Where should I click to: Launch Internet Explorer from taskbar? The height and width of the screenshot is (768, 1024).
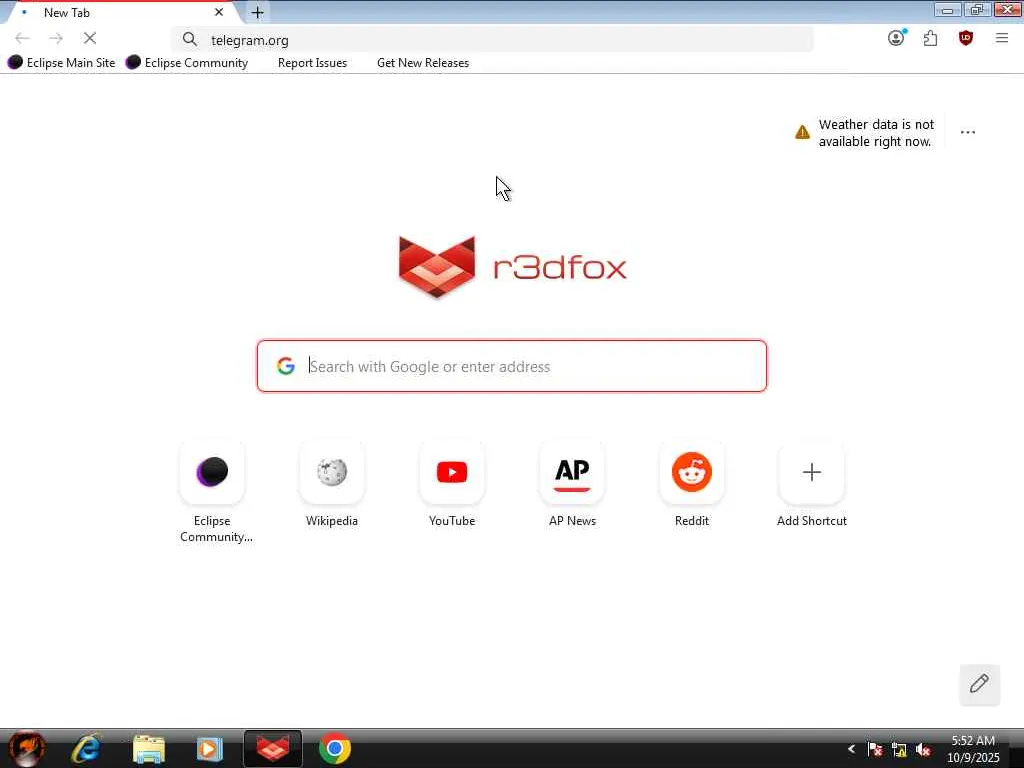point(86,748)
